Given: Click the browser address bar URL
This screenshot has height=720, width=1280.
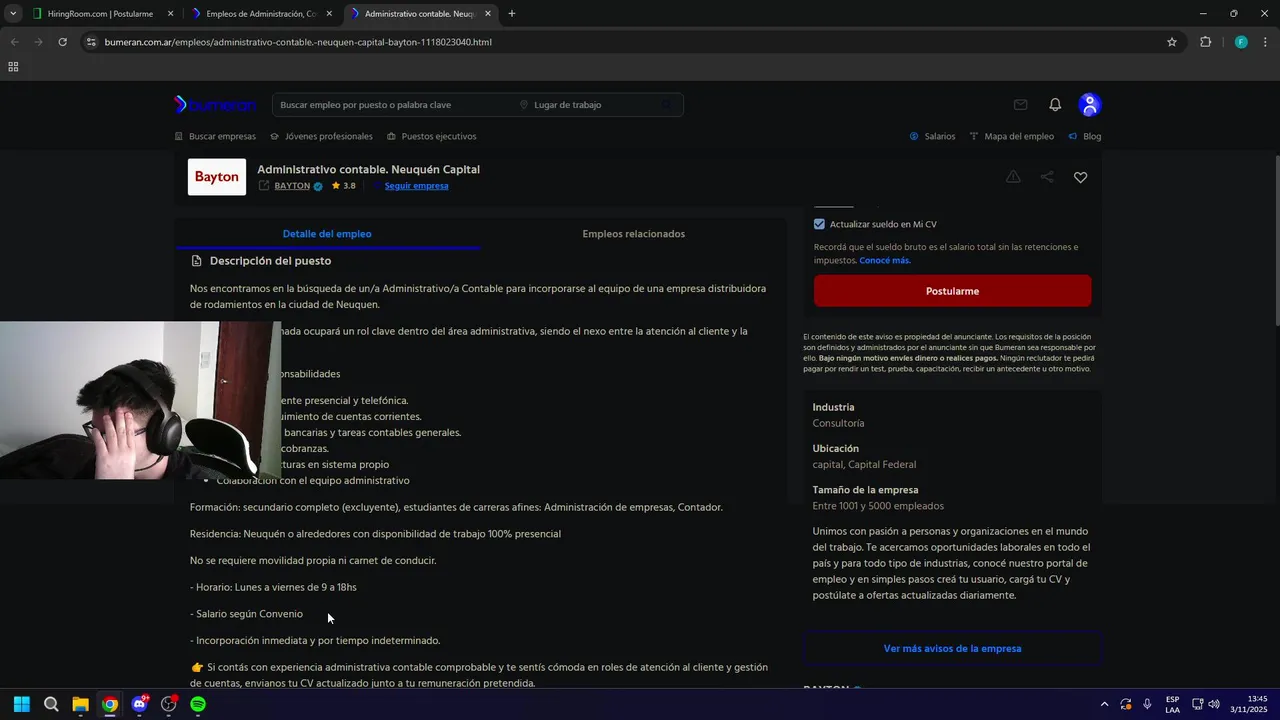Looking at the screenshot, I should click(x=298, y=42).
